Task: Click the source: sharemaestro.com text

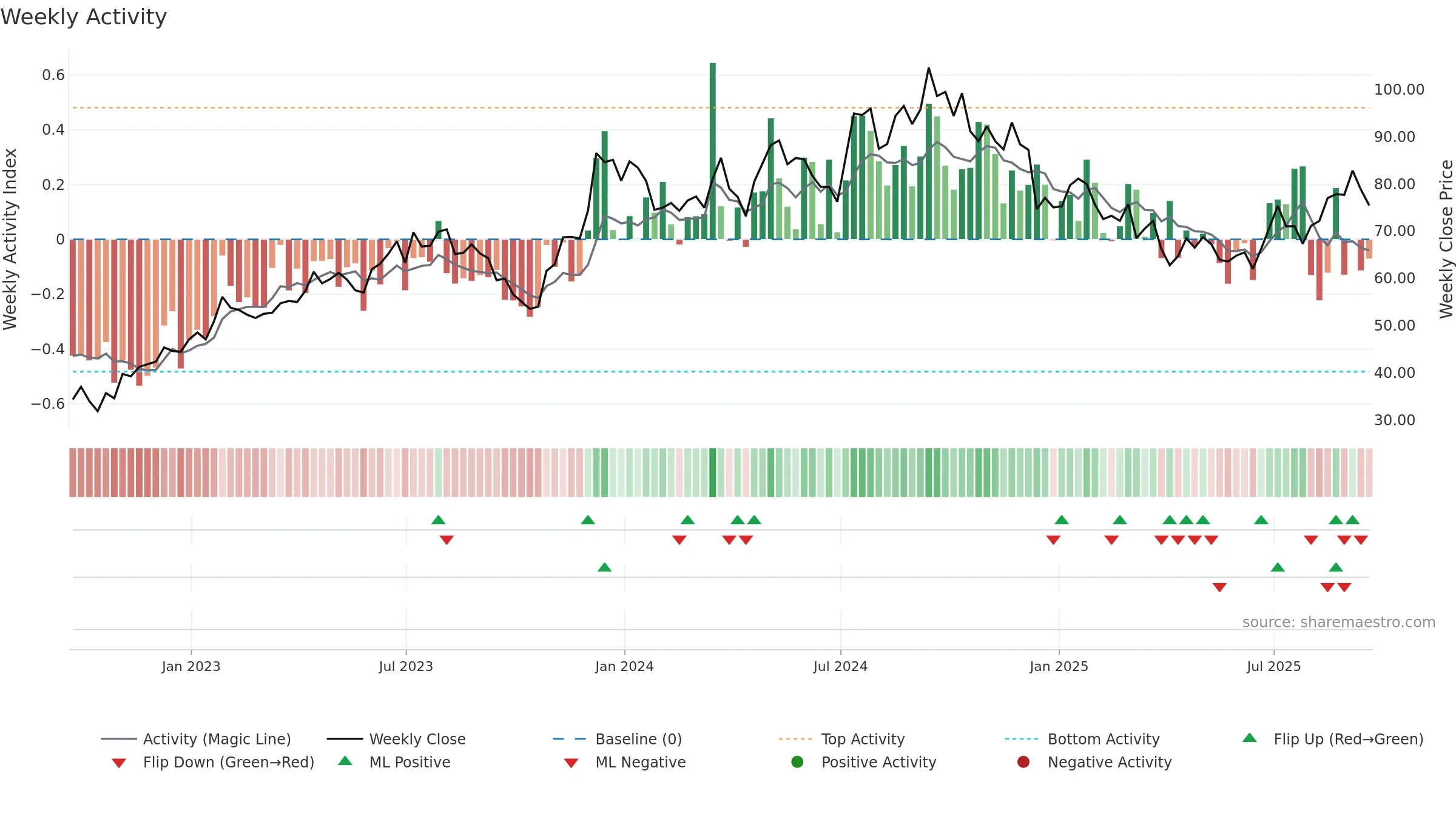Action: coord(1339,622)
